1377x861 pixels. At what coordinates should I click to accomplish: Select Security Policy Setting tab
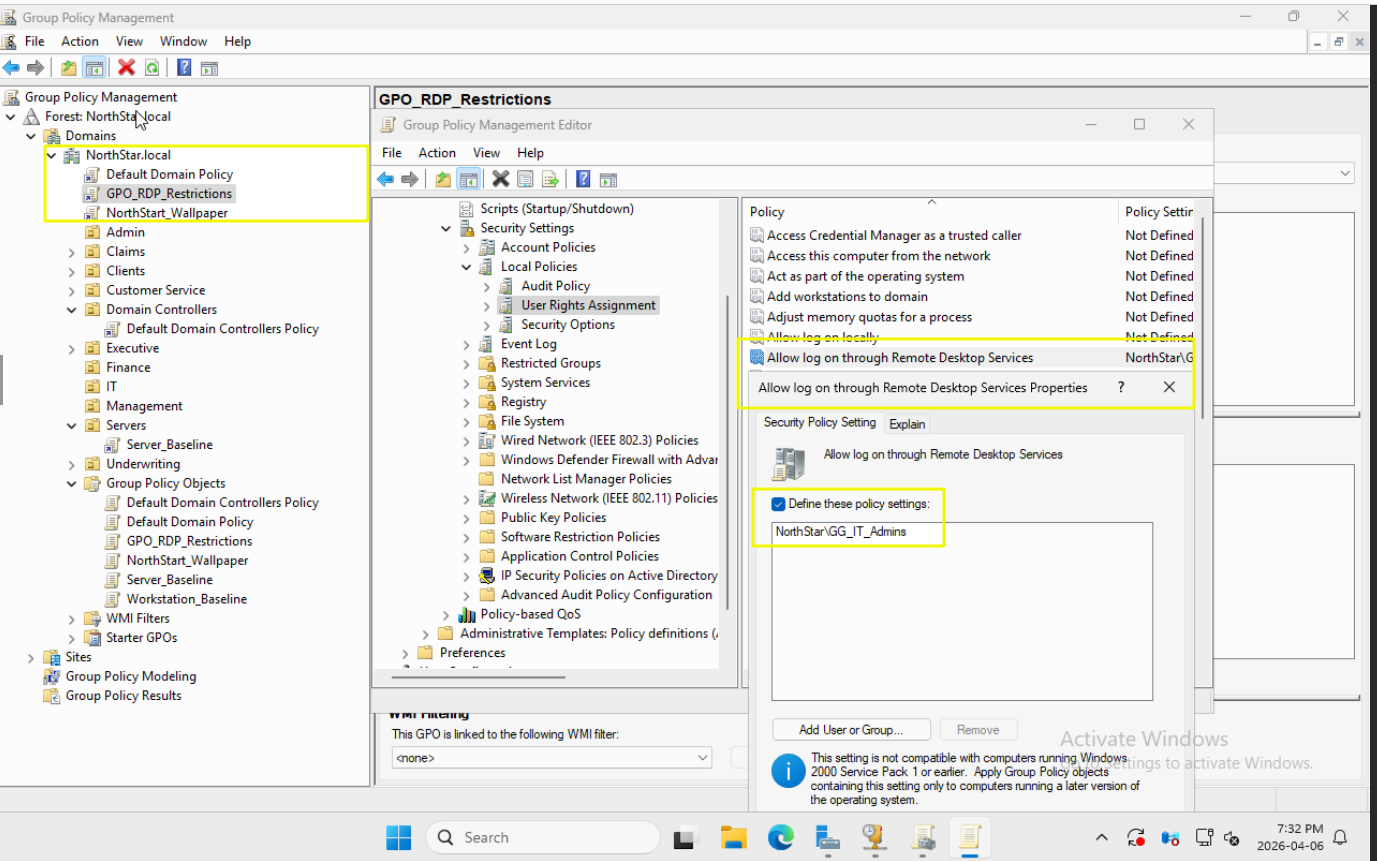click(x=820, y=422)
